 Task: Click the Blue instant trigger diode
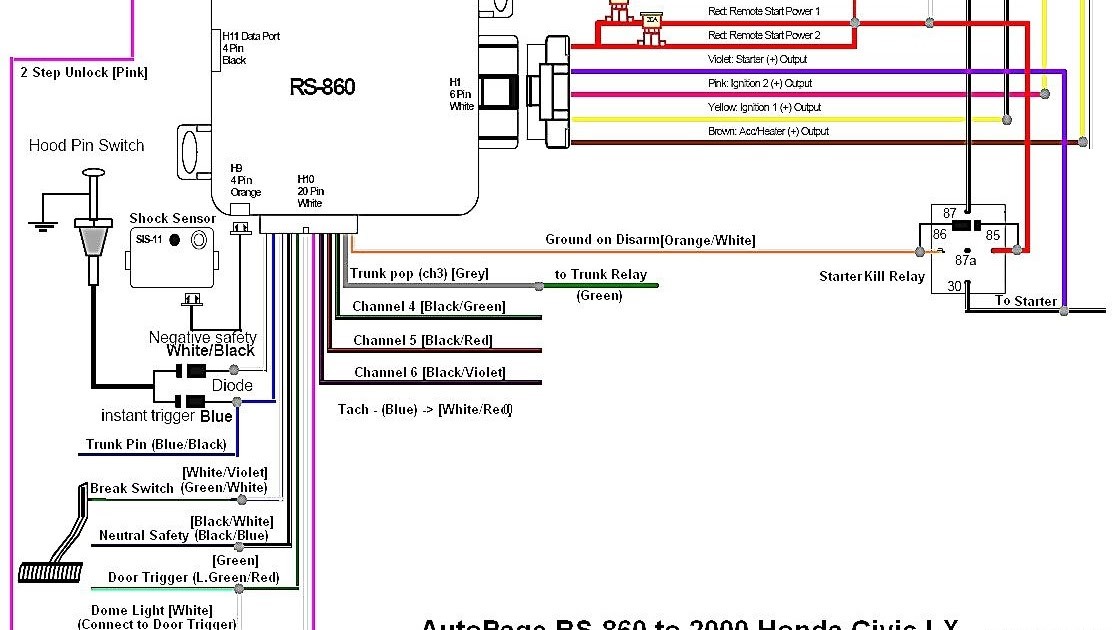(x=191, y=402)
